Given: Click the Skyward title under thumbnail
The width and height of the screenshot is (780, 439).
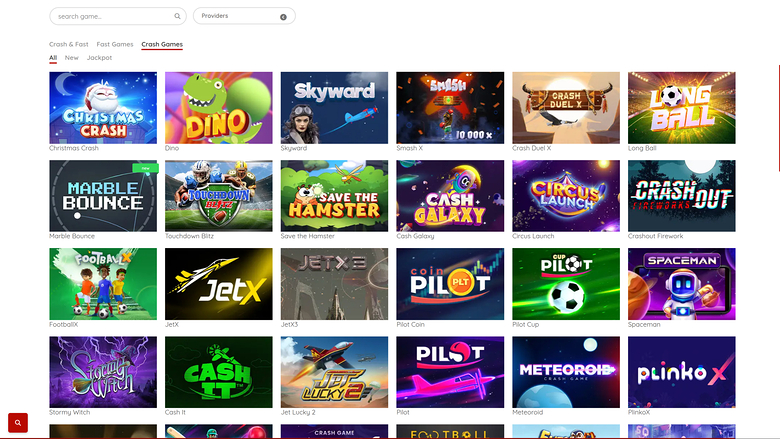Looking at the screenshot, I should 293,148.
